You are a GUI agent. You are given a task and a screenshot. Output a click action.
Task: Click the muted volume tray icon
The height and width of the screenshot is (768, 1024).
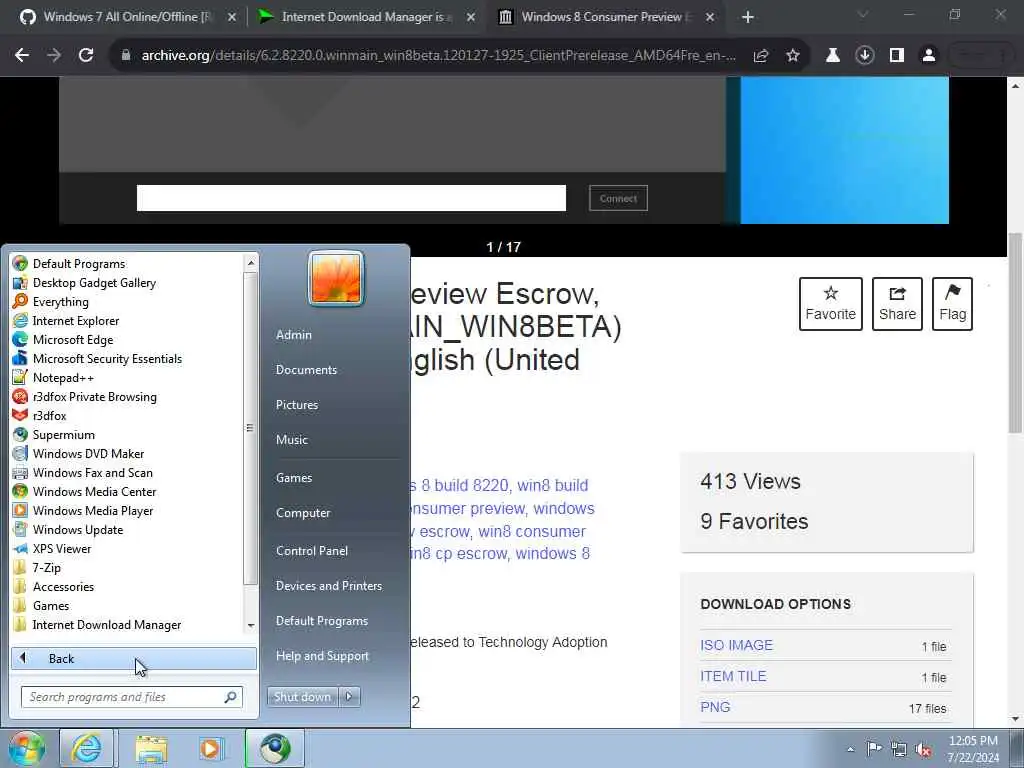click(x=923, y=749)
